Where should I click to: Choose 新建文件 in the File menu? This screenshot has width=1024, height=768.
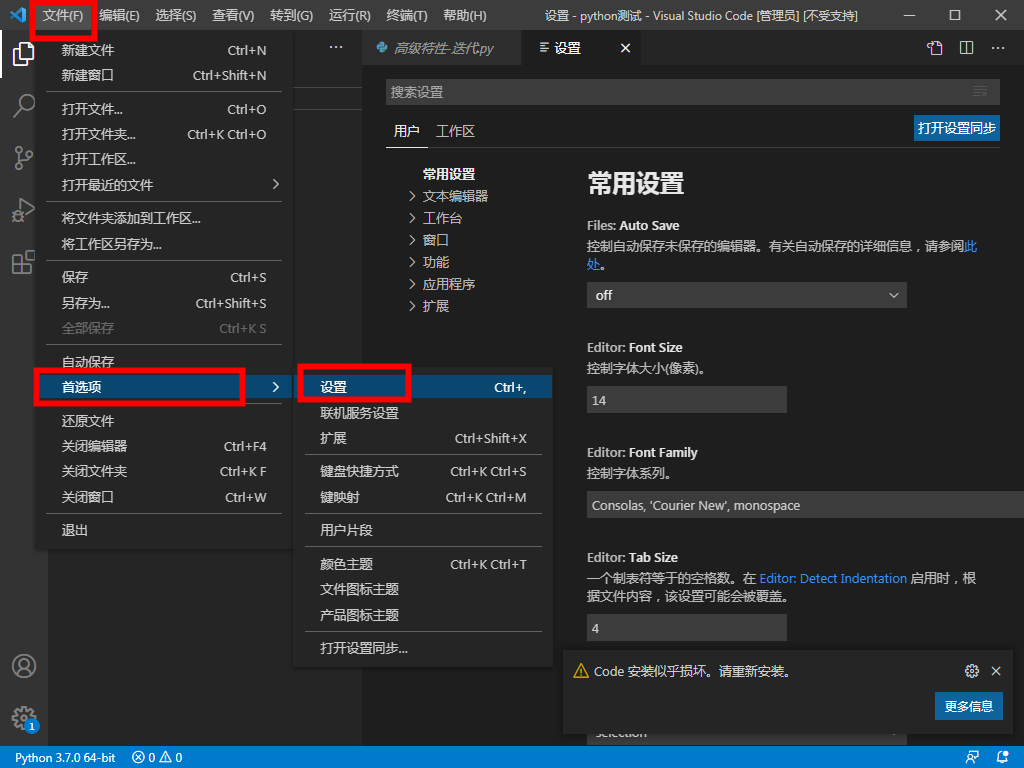click(164, 50)
